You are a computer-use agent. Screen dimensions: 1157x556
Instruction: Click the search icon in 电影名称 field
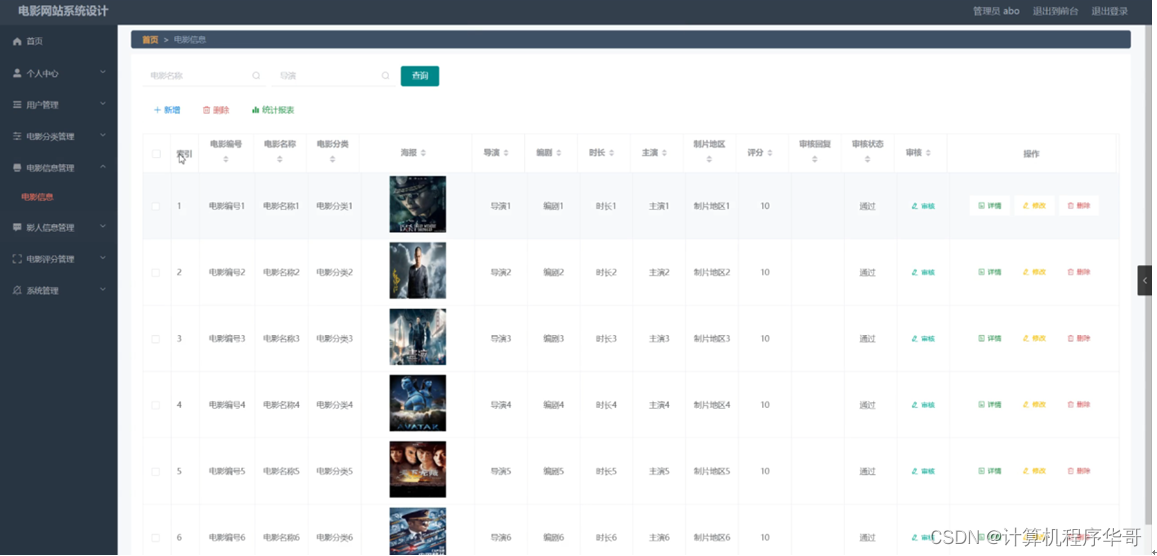(x=256, y=75)
